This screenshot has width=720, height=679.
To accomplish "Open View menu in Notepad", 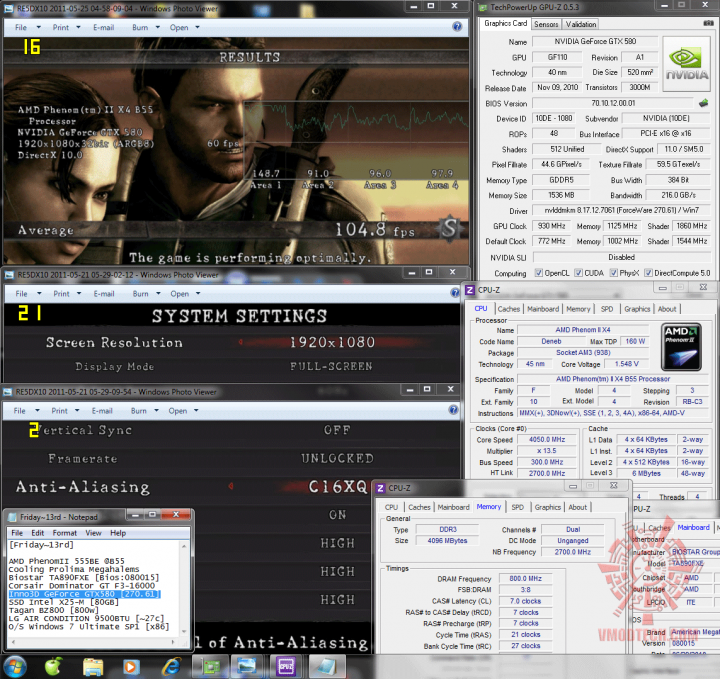I will pos(93,533).
